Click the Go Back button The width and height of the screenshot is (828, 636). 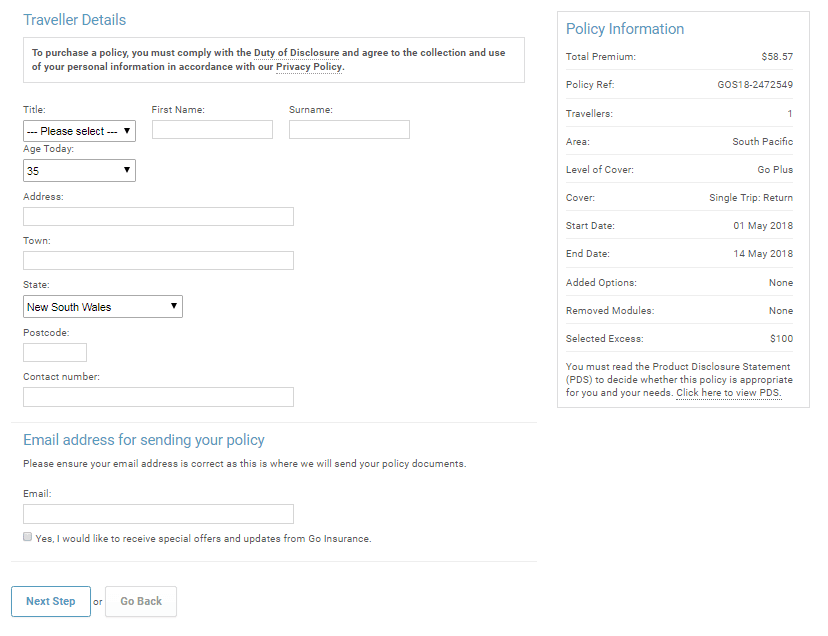[141, 601]
